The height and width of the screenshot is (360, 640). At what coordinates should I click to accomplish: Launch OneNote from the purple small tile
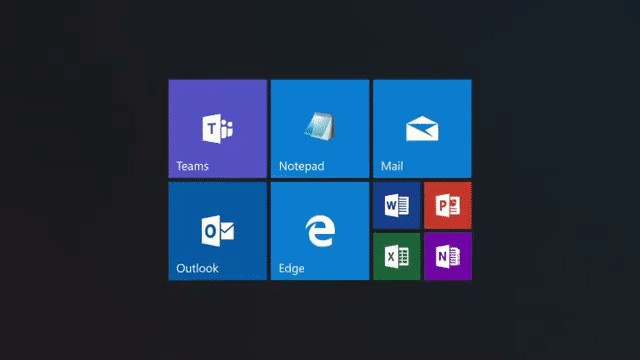(448, 256)
